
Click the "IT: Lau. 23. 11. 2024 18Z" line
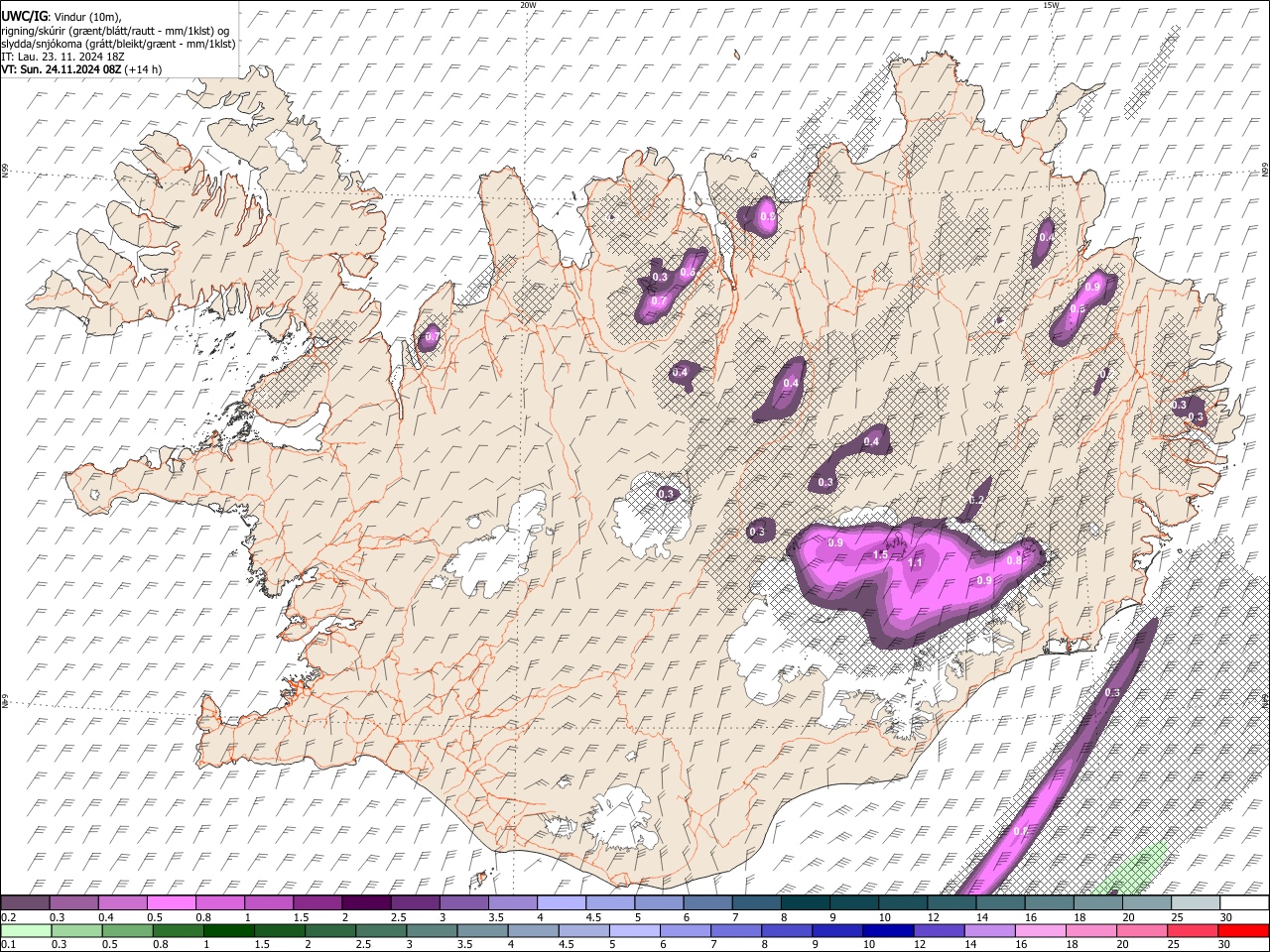point(62,57)
